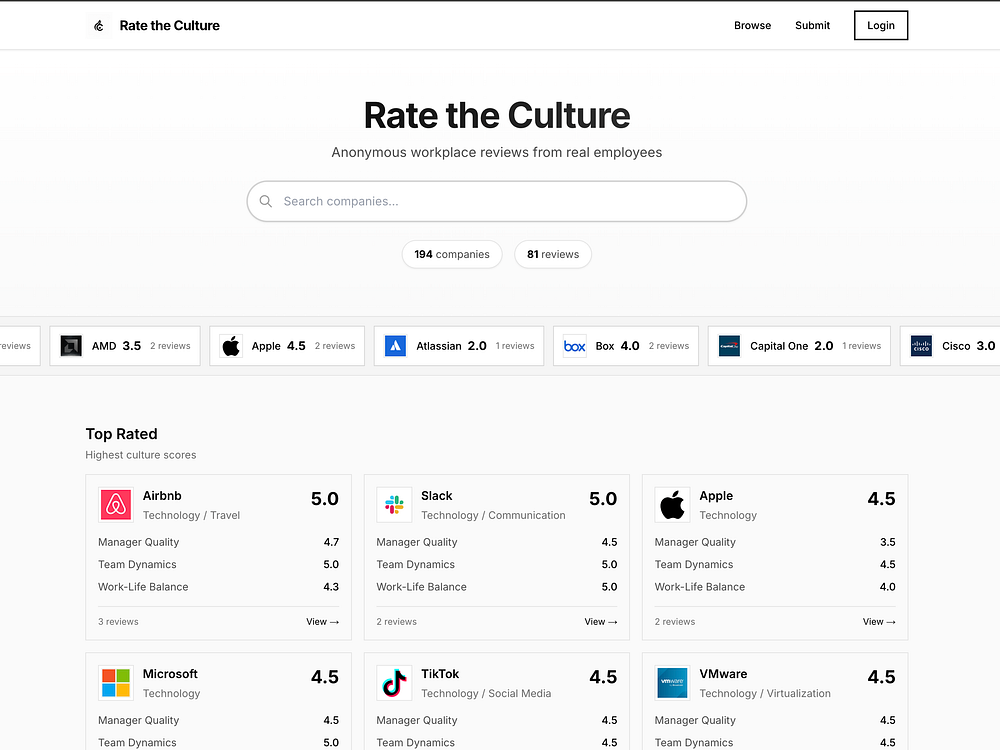This screenshot has height=750, width=1000.
Task: Click the Box logo in the ticker
Action: (x=575, y=346)
